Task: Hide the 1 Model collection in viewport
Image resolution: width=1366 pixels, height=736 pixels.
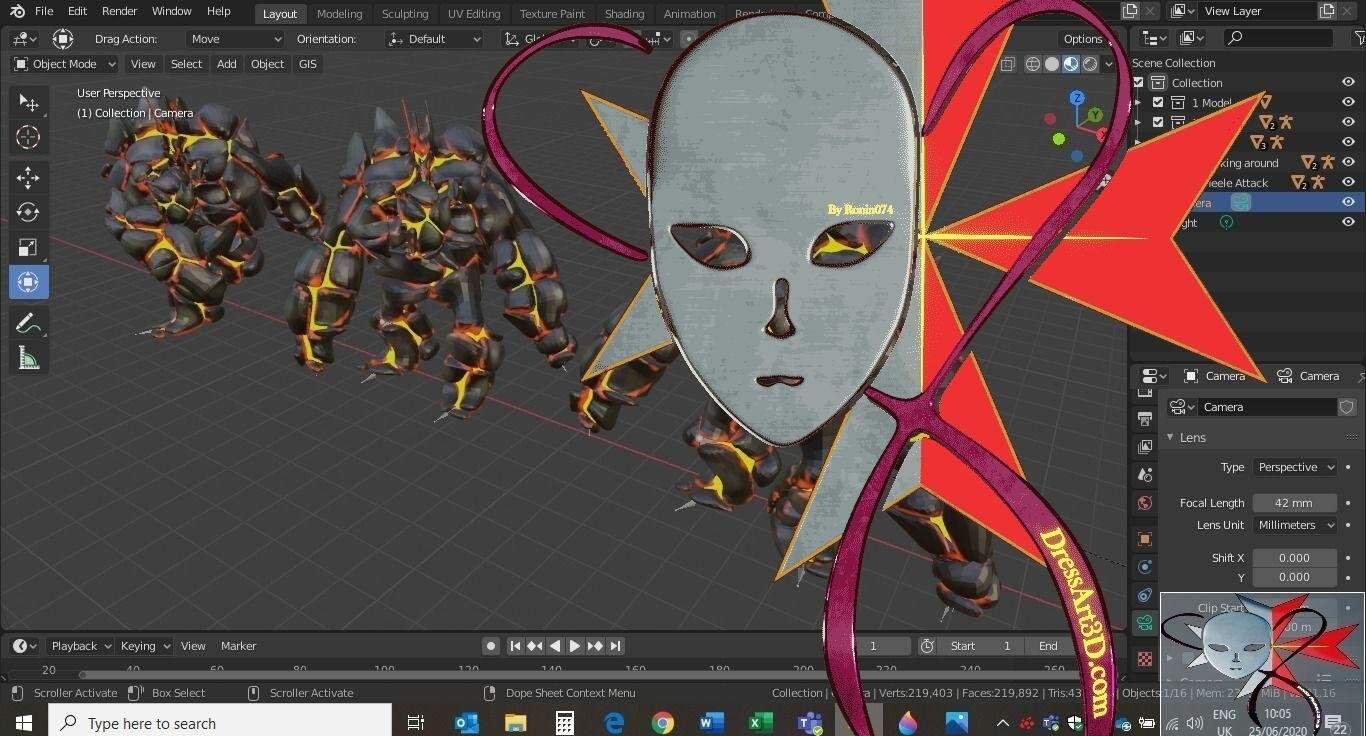Action: (1348, 103)
